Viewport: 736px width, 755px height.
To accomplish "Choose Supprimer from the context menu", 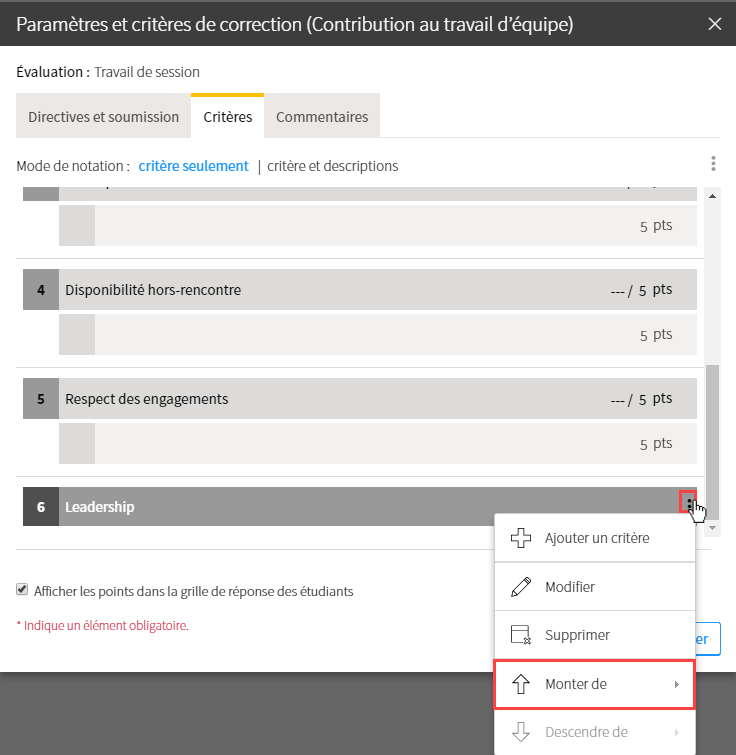I will 595,635.
